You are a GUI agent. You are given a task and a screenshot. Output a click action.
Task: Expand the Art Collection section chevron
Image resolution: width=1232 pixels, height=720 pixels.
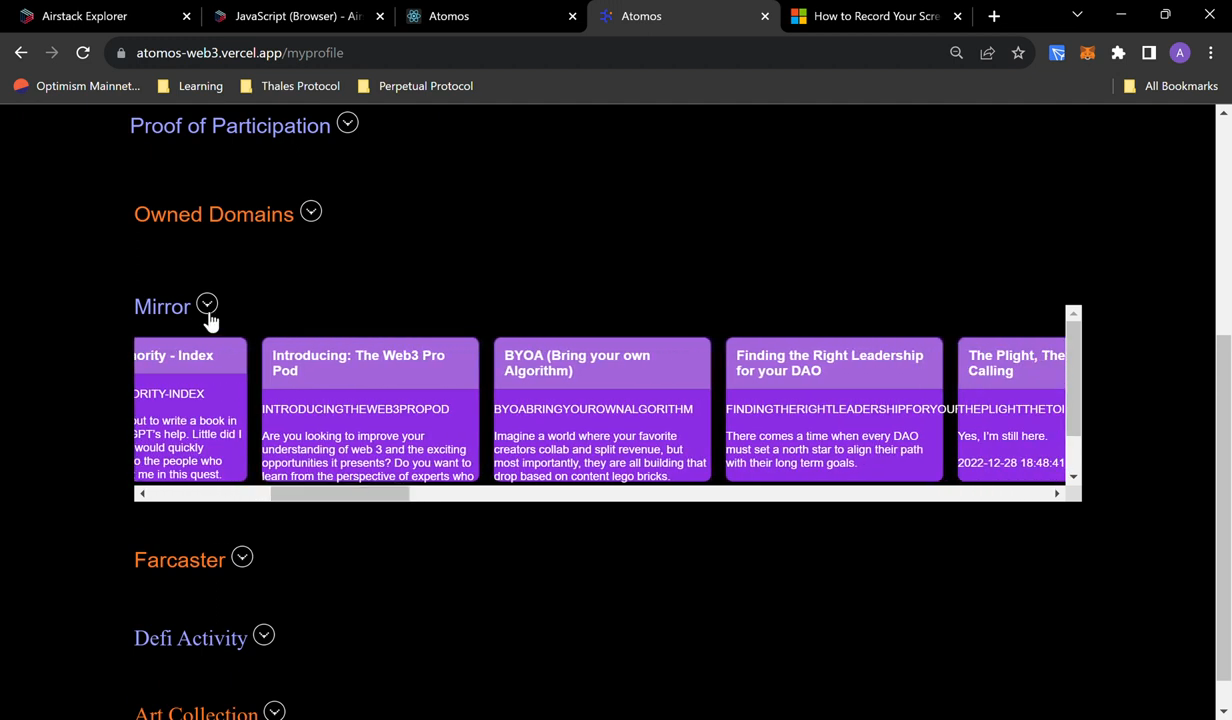click(x=274, y=711)
